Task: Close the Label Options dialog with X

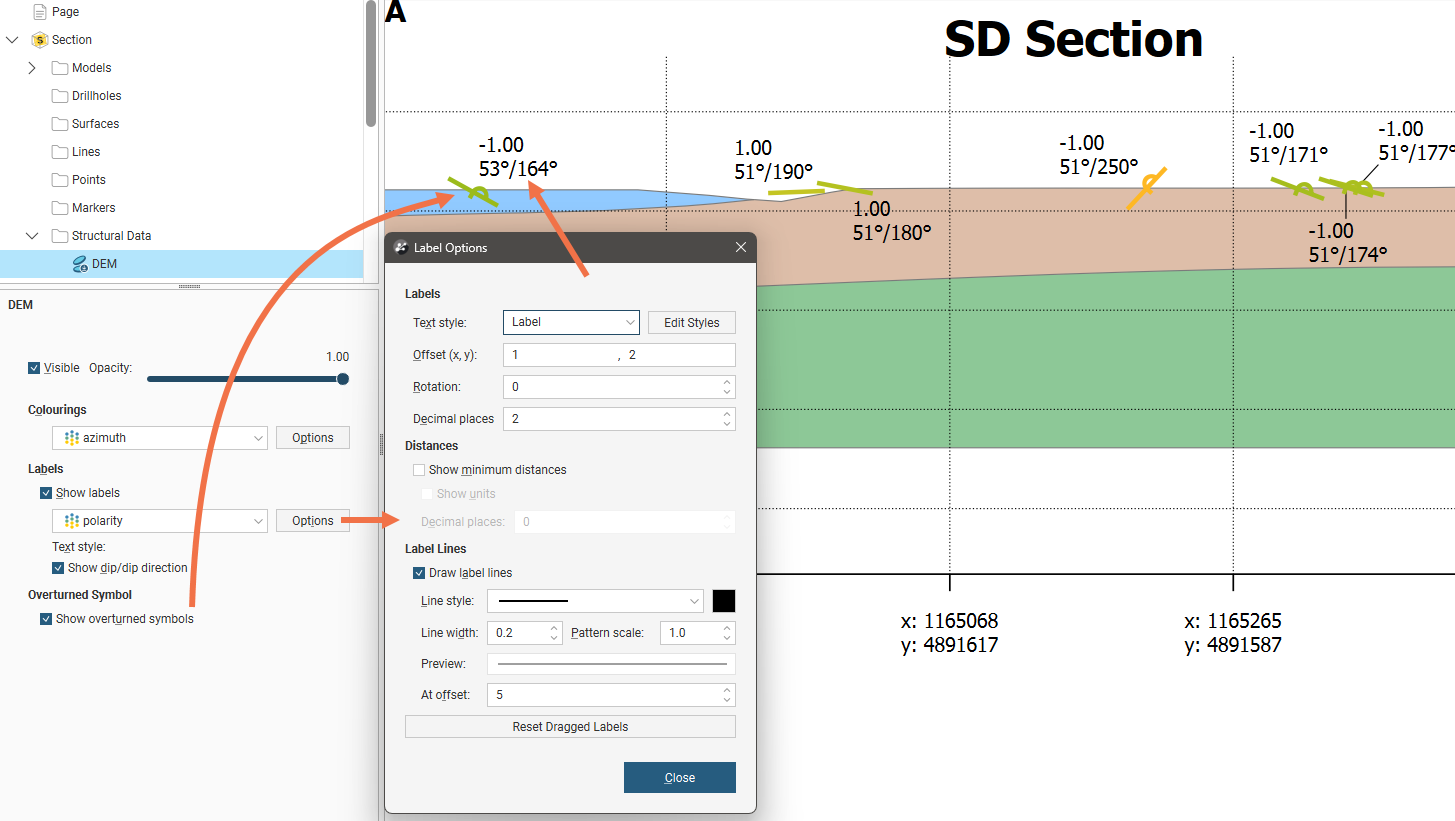Action: pyautogui.click(x=741, y=247)
